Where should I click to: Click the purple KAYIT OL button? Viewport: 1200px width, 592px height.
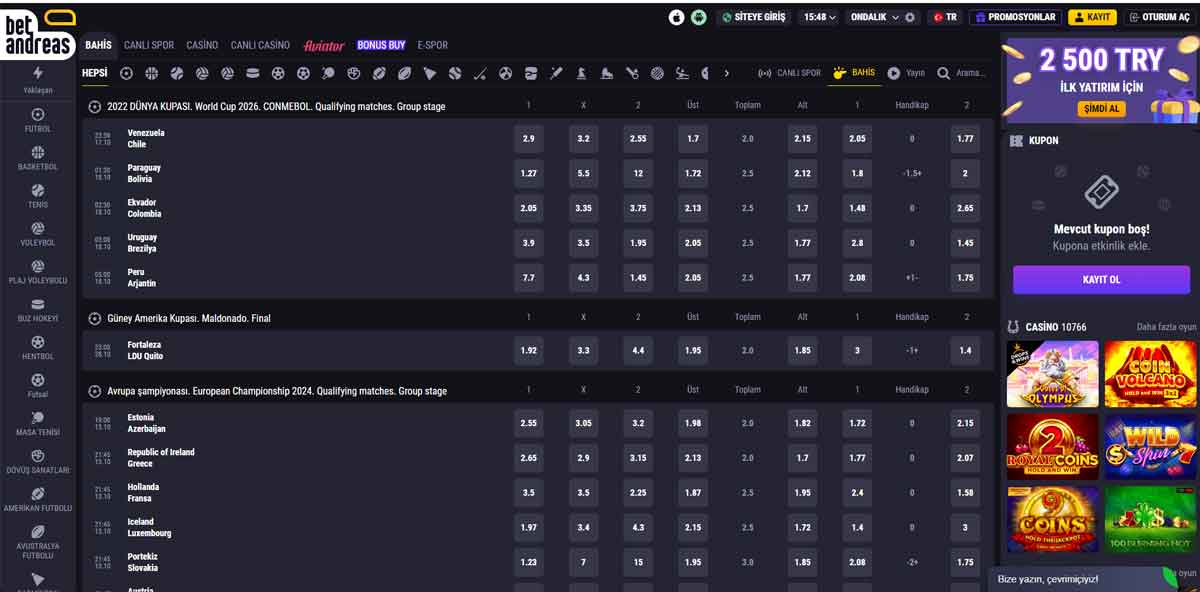click(1101, 280)
